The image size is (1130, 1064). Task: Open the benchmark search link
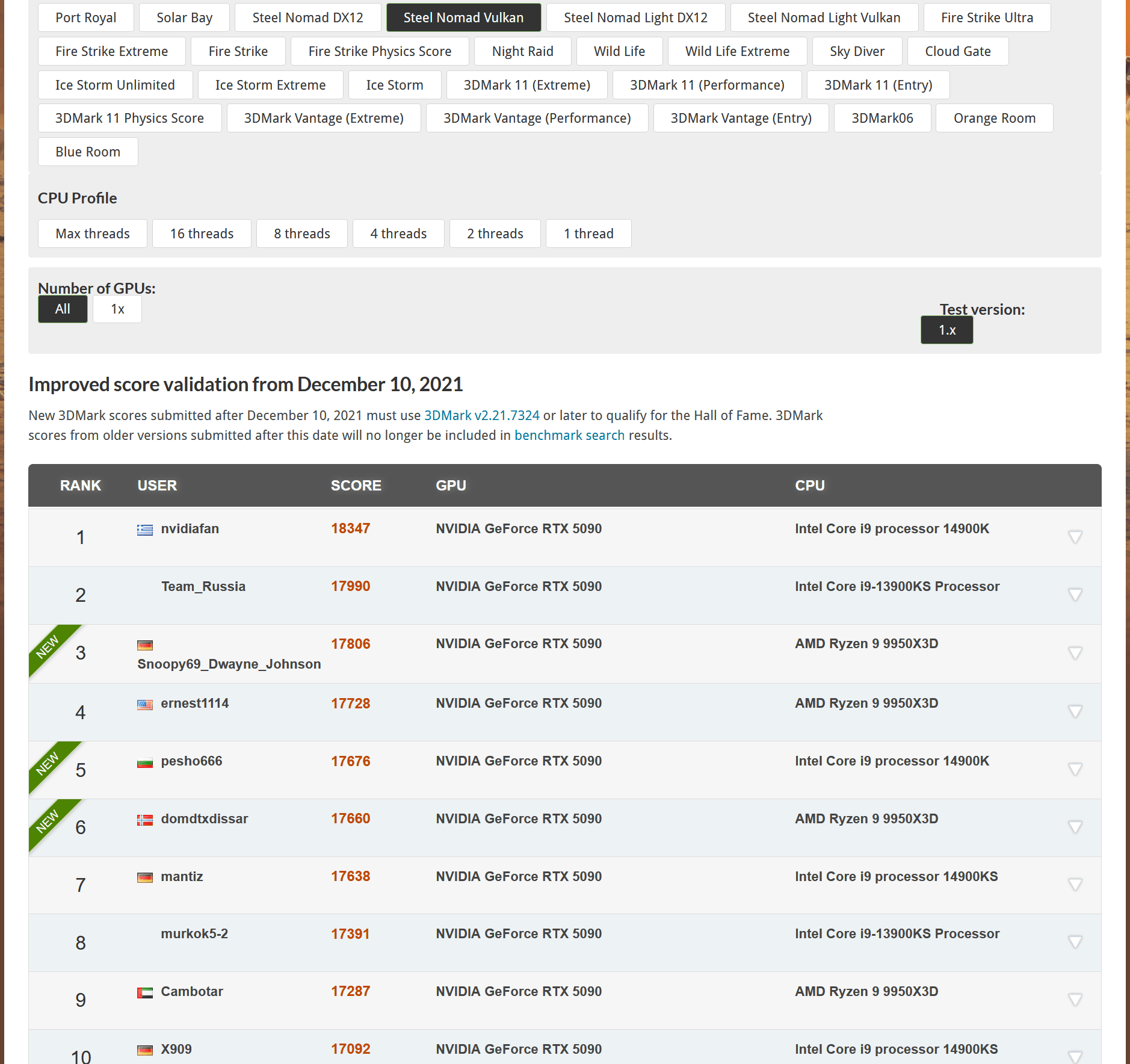coord(569,435)
